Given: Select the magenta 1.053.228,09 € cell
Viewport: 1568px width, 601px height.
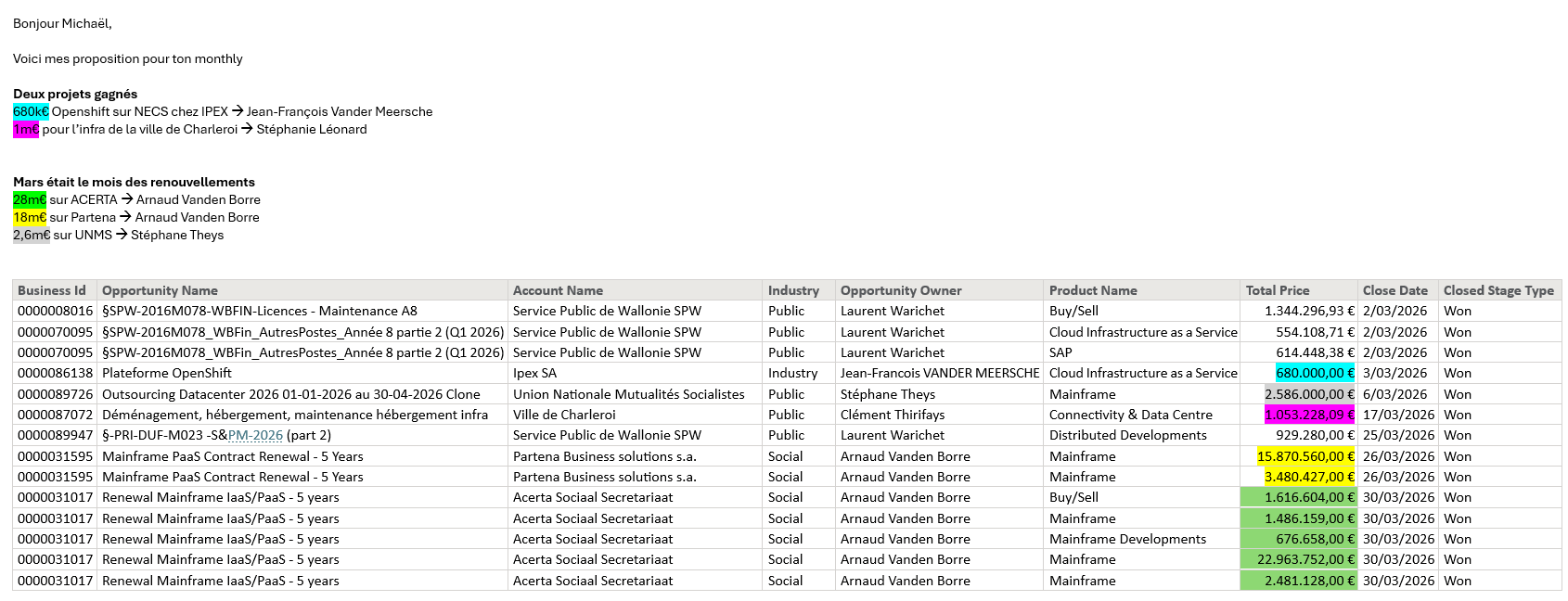Looking at the screenshot, I should (x=1308, y=415).
